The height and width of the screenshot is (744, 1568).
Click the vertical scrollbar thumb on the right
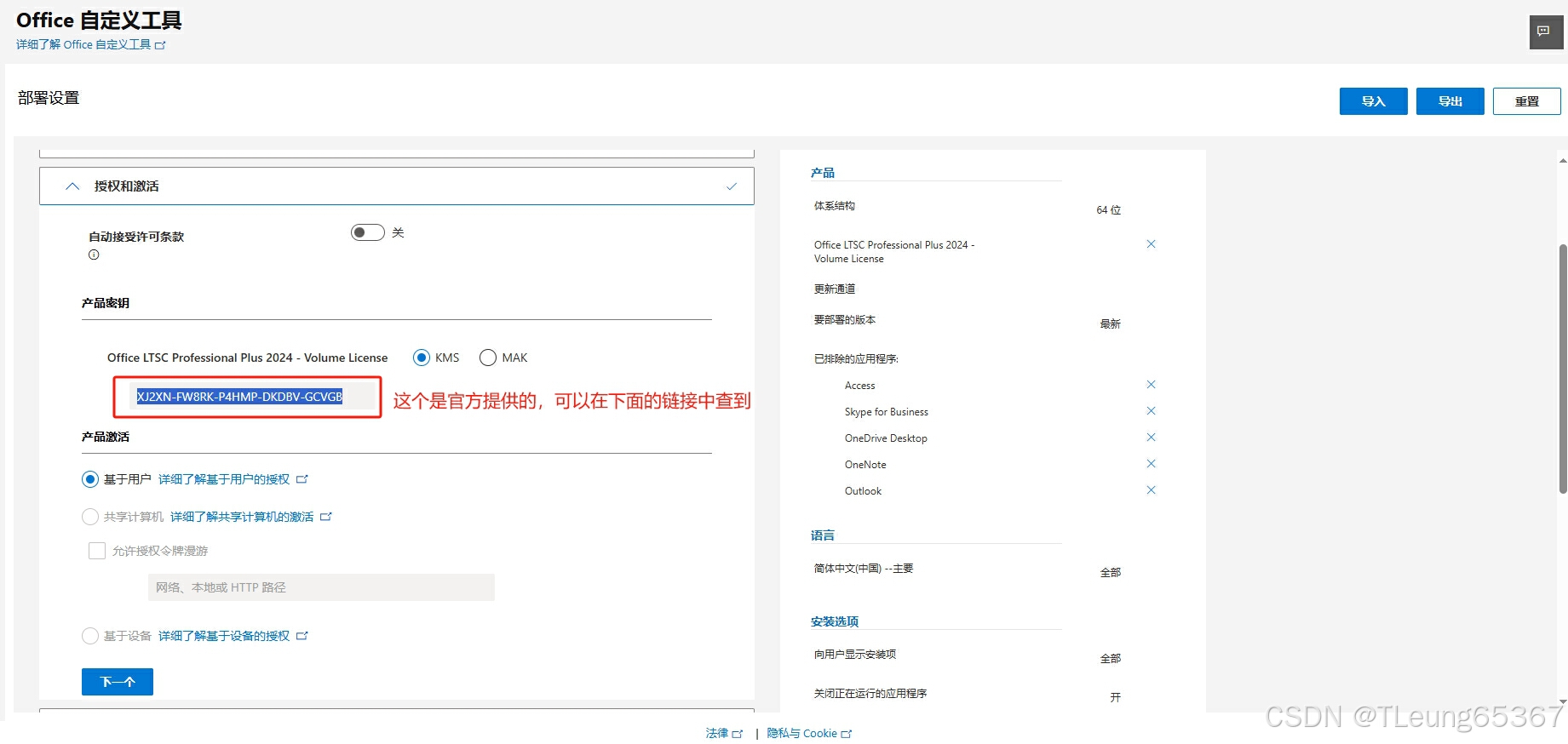tap(1563, 369)
